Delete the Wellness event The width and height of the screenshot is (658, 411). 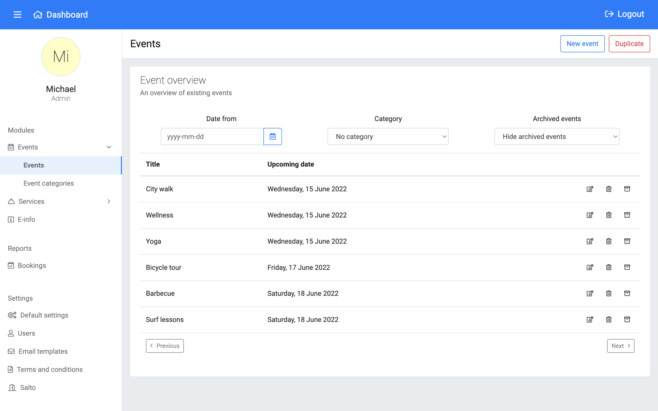[608, 215]
